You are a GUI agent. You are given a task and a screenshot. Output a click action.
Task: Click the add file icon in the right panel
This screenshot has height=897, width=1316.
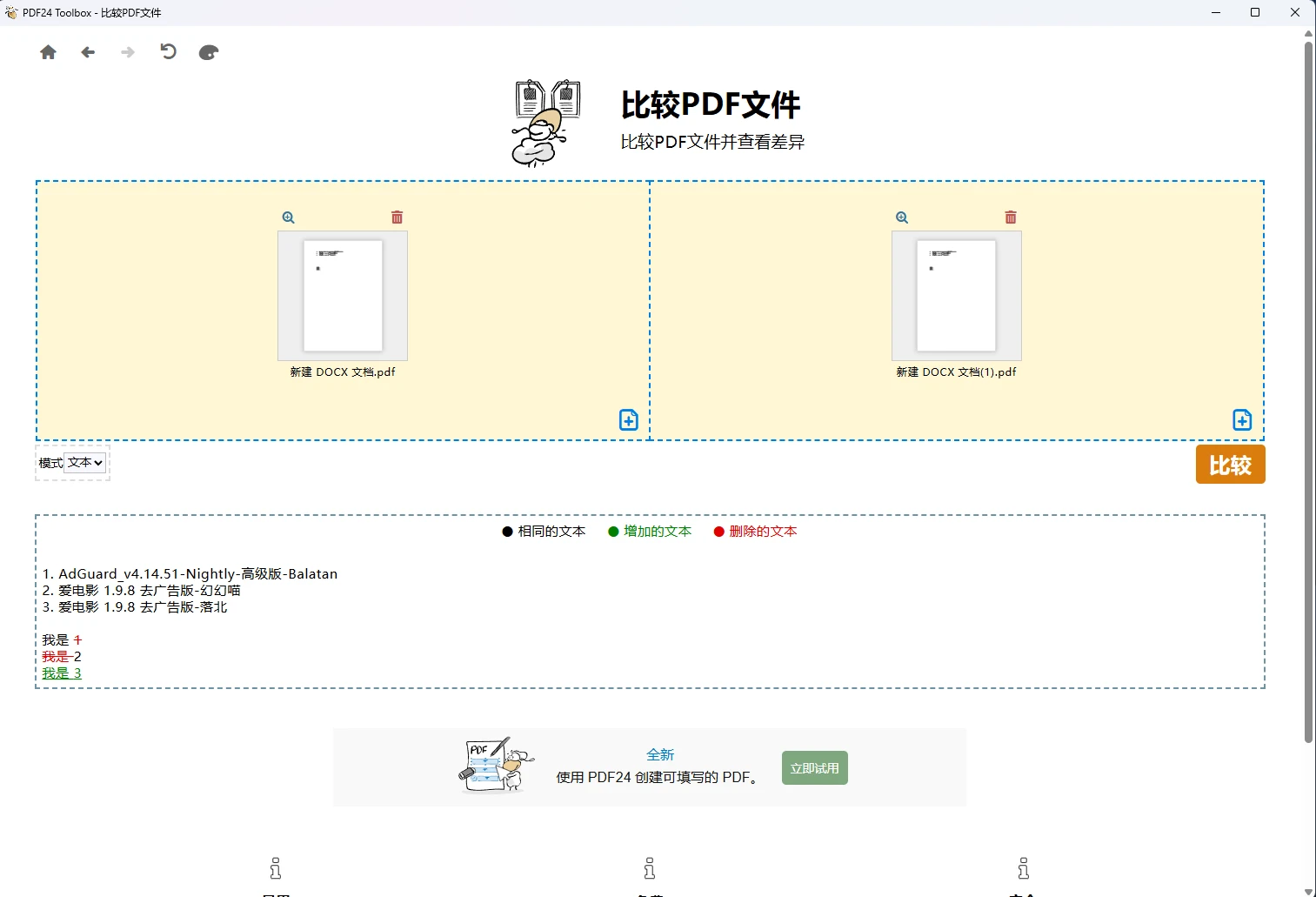pos(1242,419)
